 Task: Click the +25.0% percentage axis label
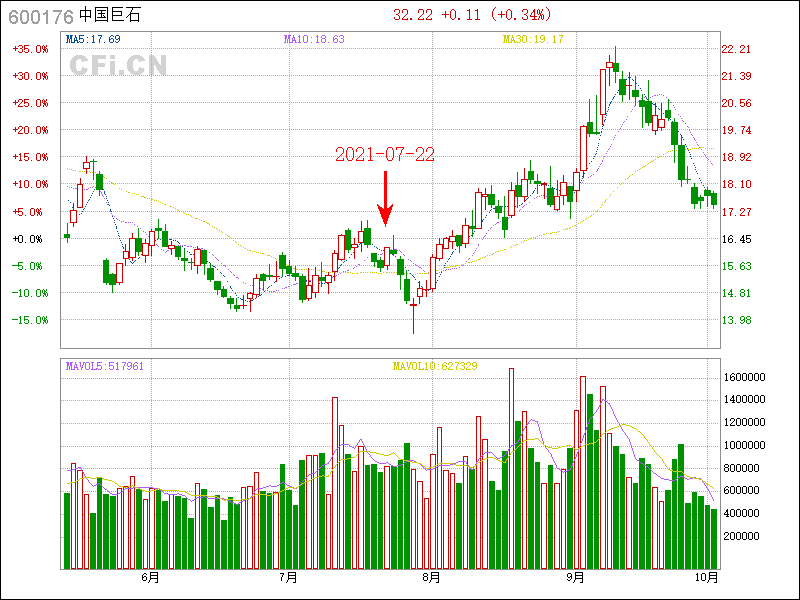(31, 104)
